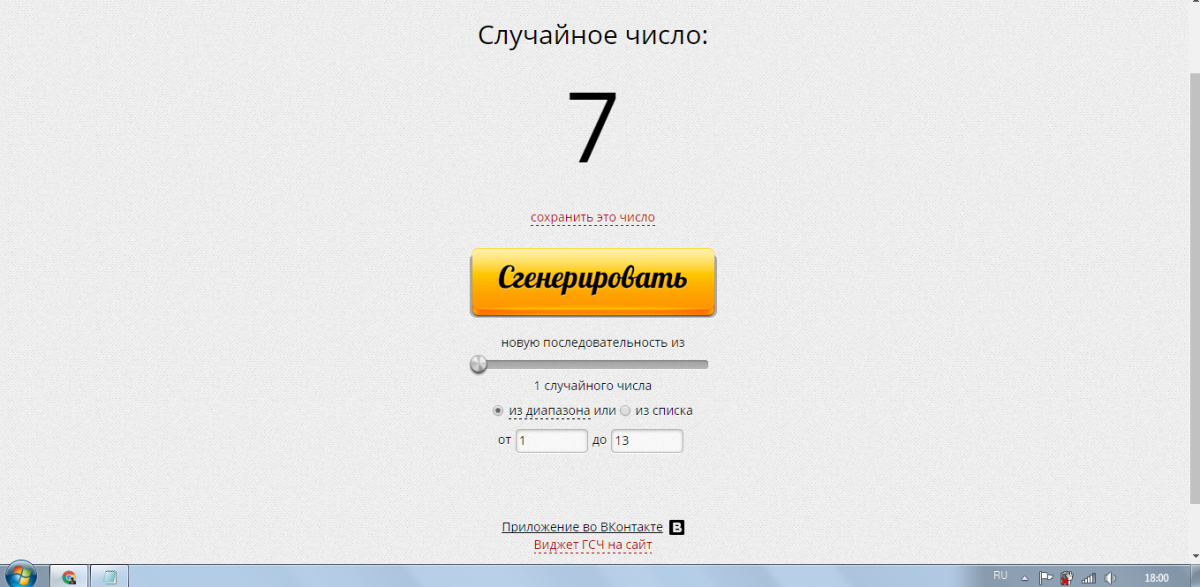Open the notepad document taskbar icon
The image size is (1200, 587).
pos(110,576)
